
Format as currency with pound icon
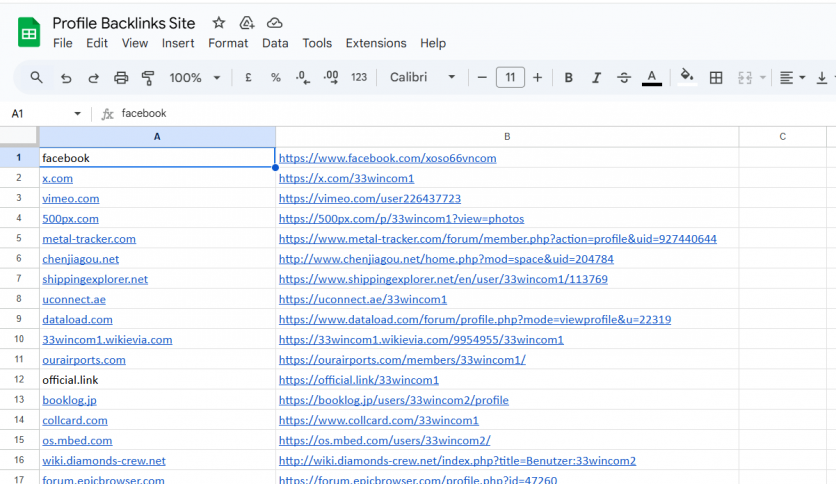pos(248,78)
